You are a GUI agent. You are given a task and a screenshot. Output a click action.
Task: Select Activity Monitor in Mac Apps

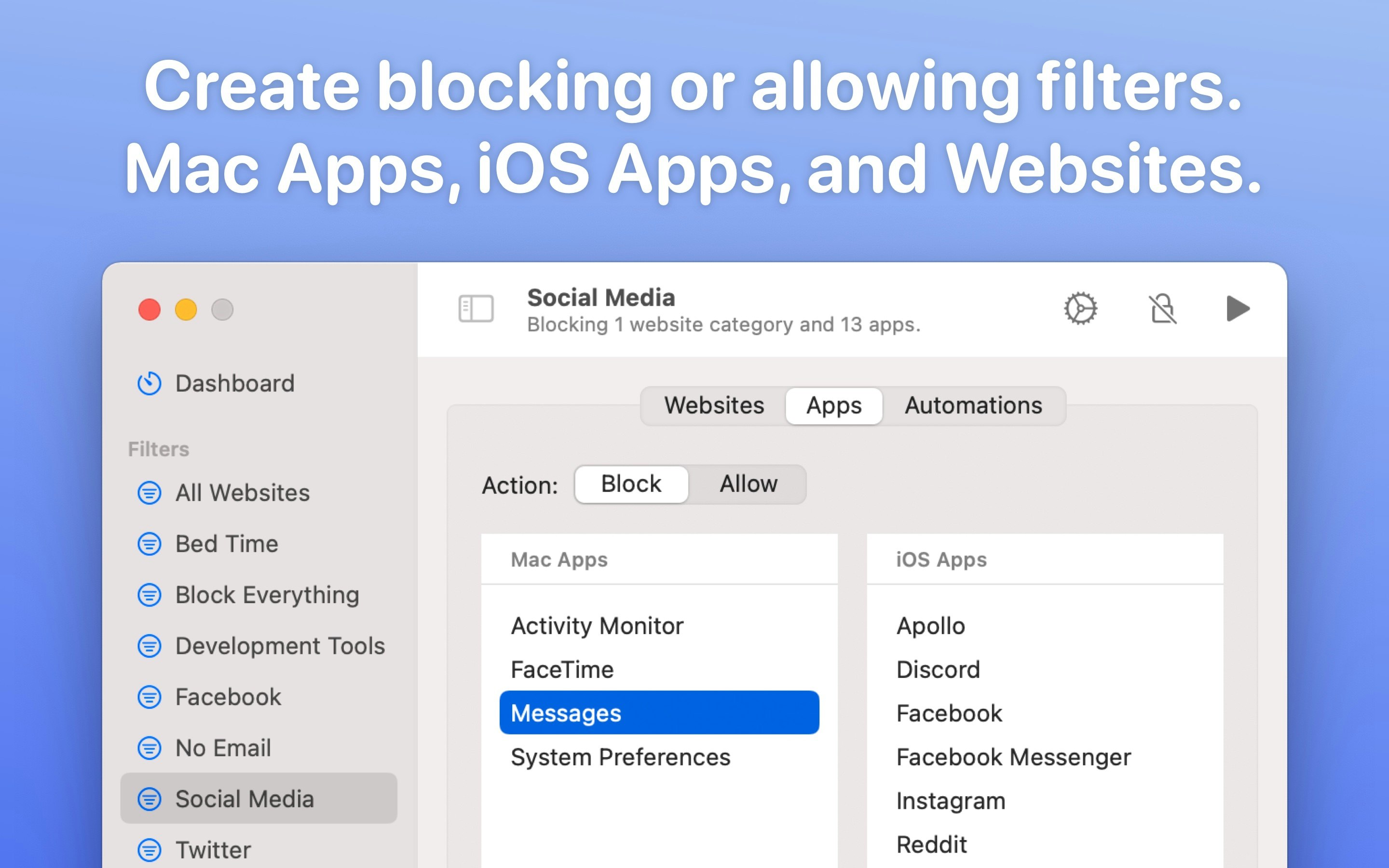click(597, 626)
